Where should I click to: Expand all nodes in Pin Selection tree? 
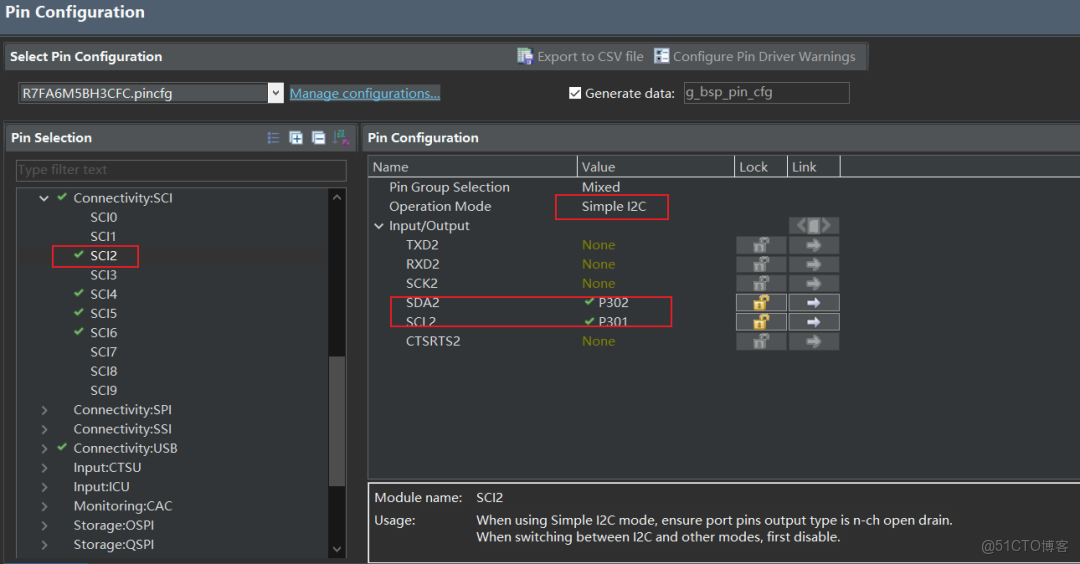coord(296,138)
